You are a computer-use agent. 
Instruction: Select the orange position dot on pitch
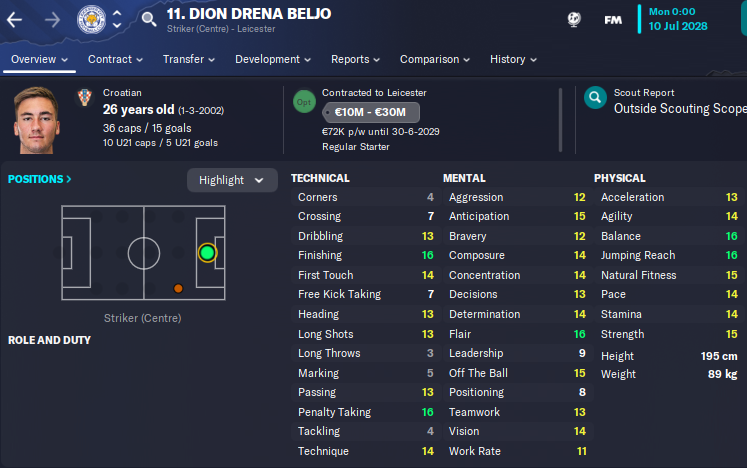click(x=178, y=288)
